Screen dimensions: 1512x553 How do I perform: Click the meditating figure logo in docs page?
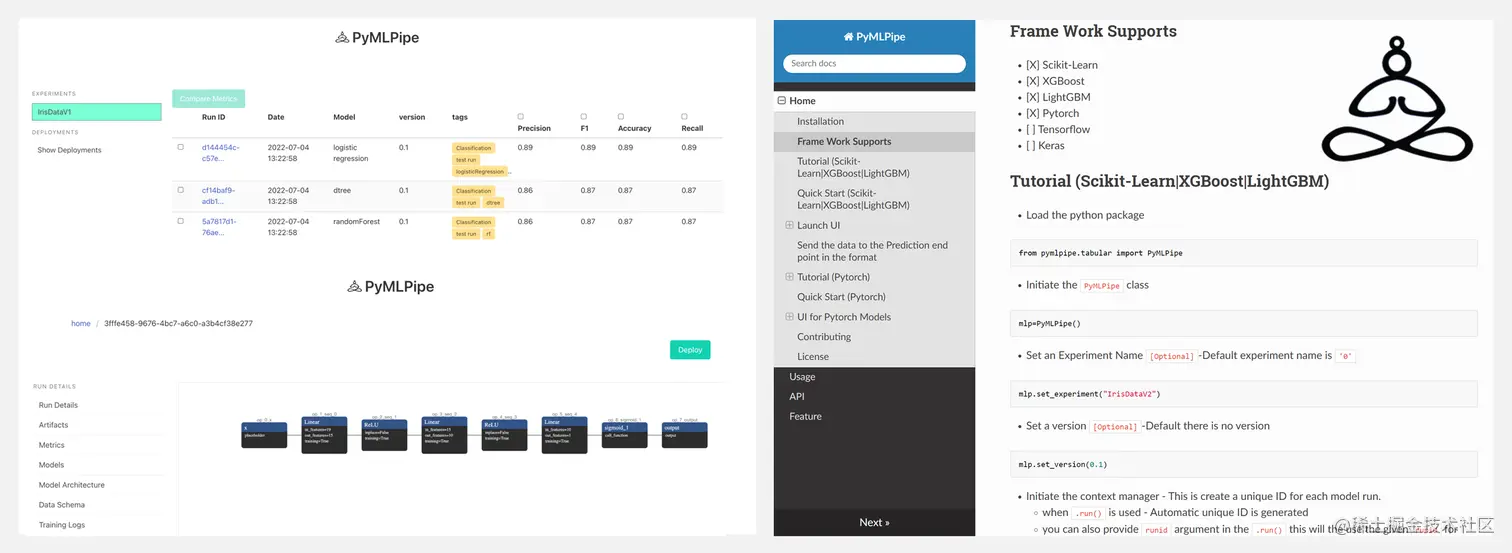click(1397, 98)
